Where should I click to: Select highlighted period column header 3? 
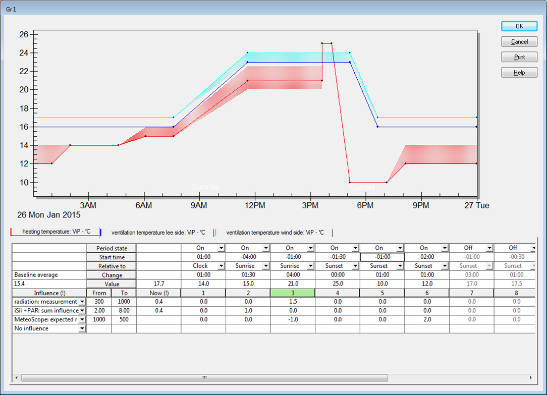coord(293,293)
